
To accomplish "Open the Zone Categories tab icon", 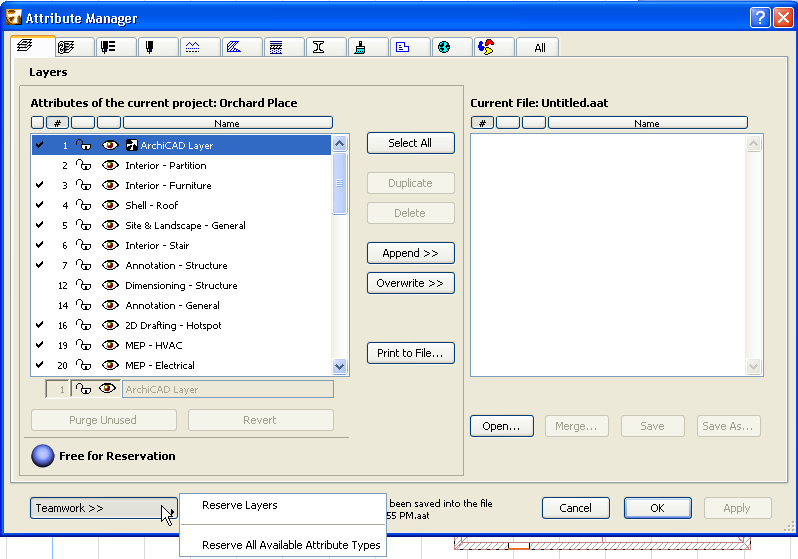I will point(402,47).
